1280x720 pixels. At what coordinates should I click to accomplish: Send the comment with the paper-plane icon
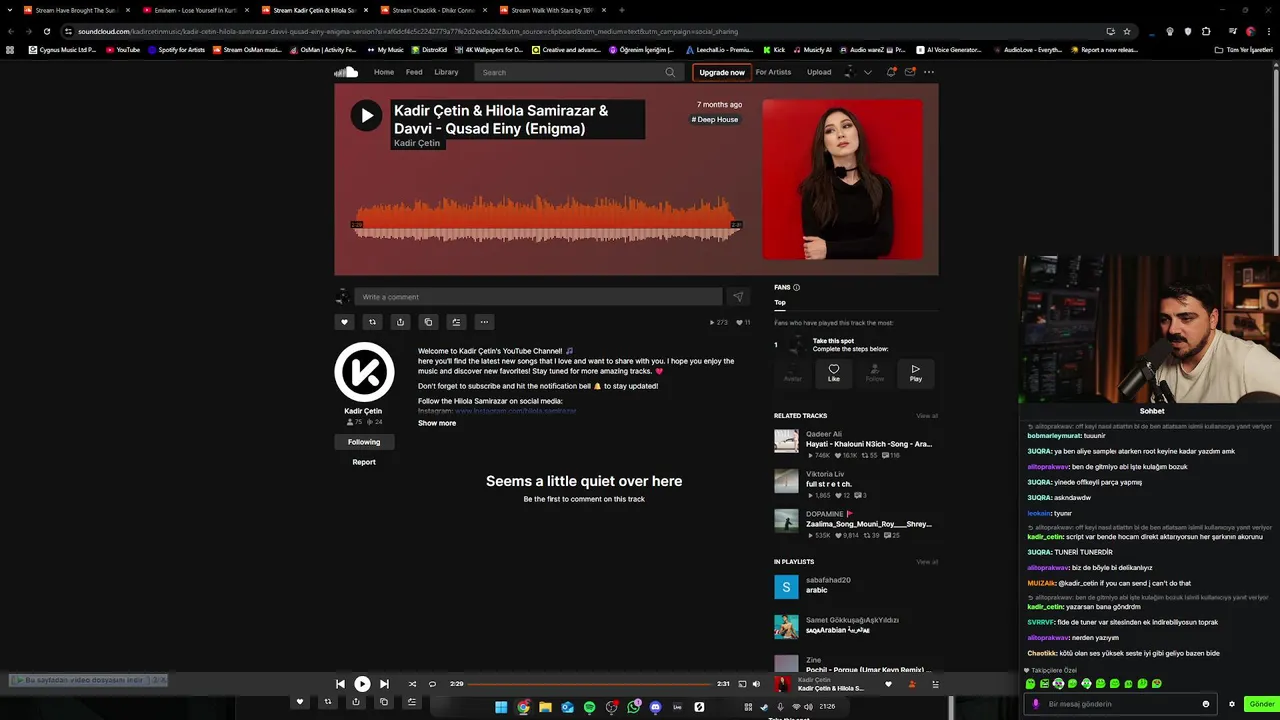tap(738, 297)
